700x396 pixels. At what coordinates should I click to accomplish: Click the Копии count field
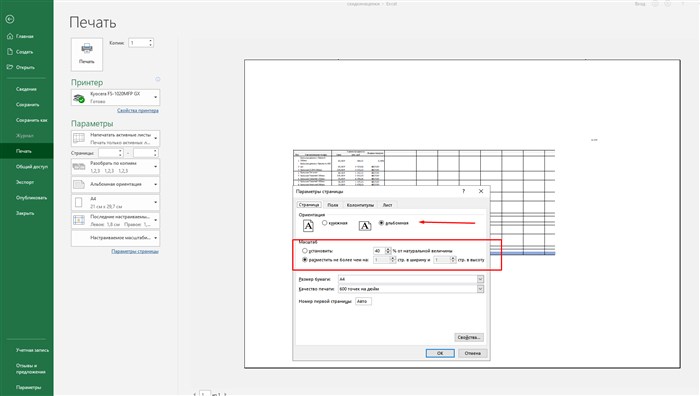click(138, 43)
